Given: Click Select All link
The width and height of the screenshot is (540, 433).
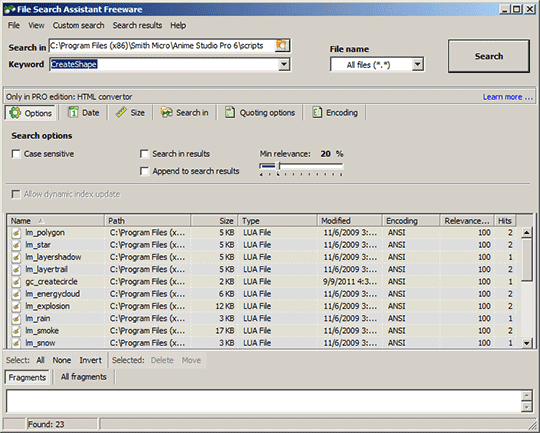Looking at the screenshot, I should click(40, 360).
